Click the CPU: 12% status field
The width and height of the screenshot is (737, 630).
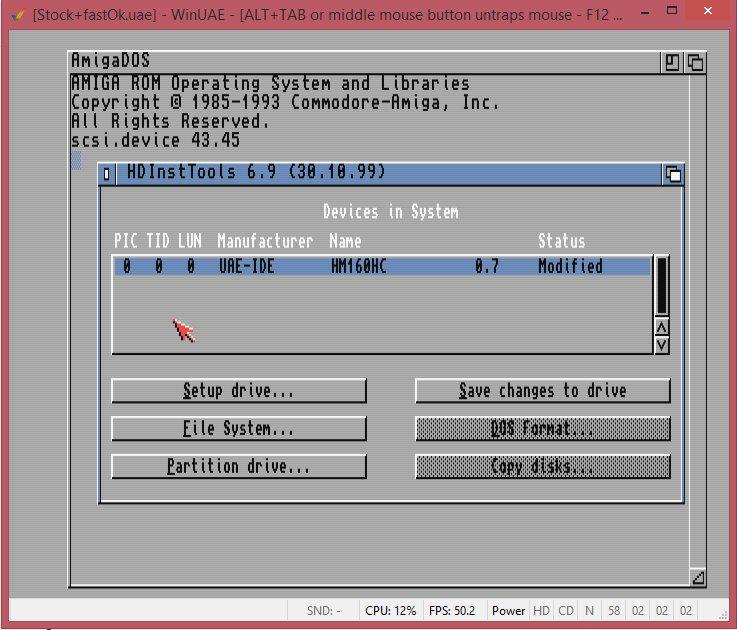391,611
